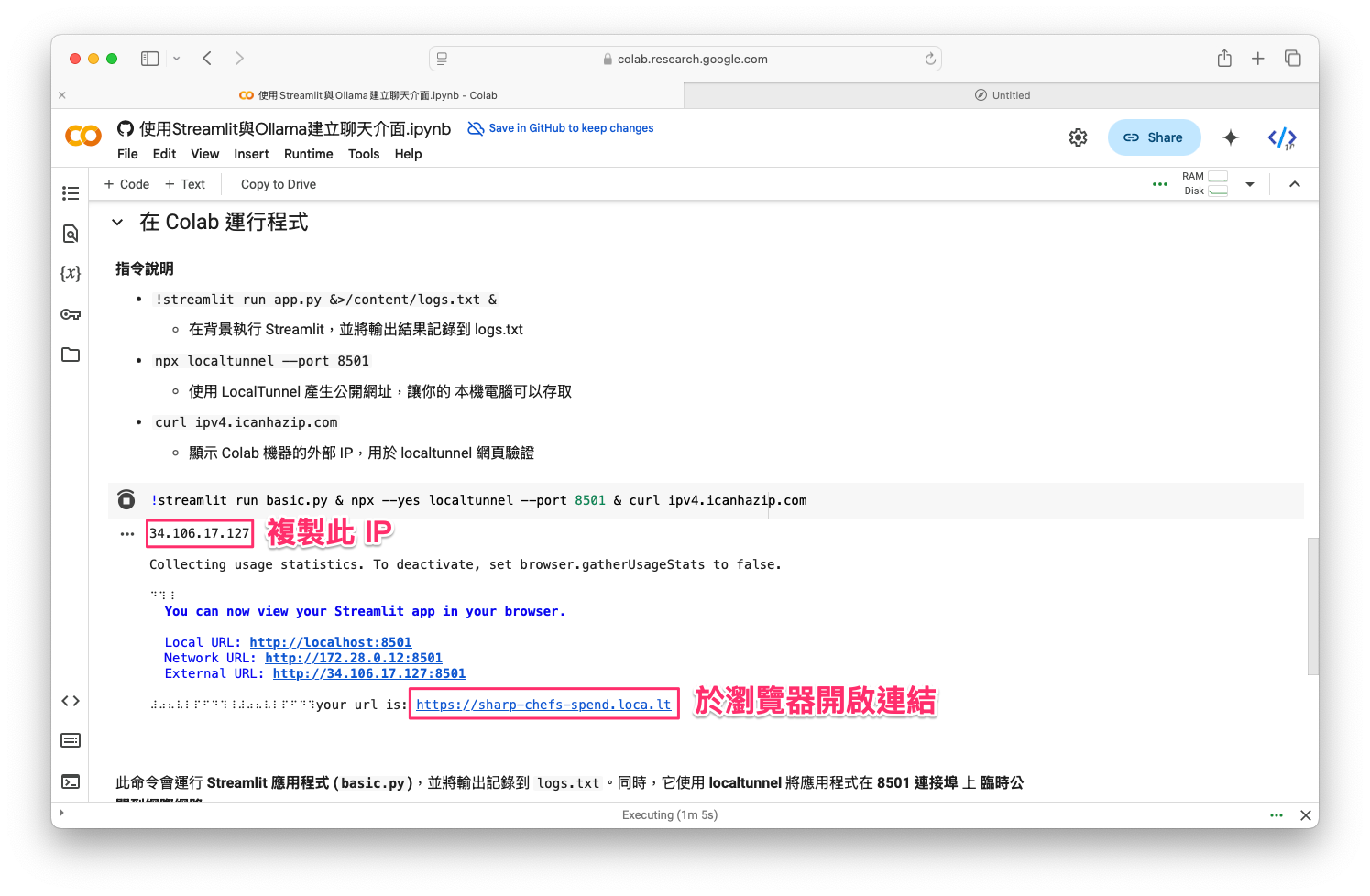The image size is (1370, 896).
Task: Open the terminal icon in sidebar
Action: click(x=71, y=781)
